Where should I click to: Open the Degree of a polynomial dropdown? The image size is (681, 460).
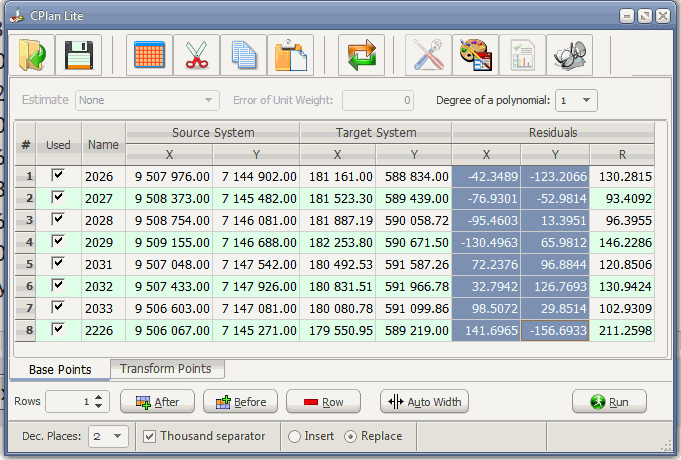click(577, 101)
